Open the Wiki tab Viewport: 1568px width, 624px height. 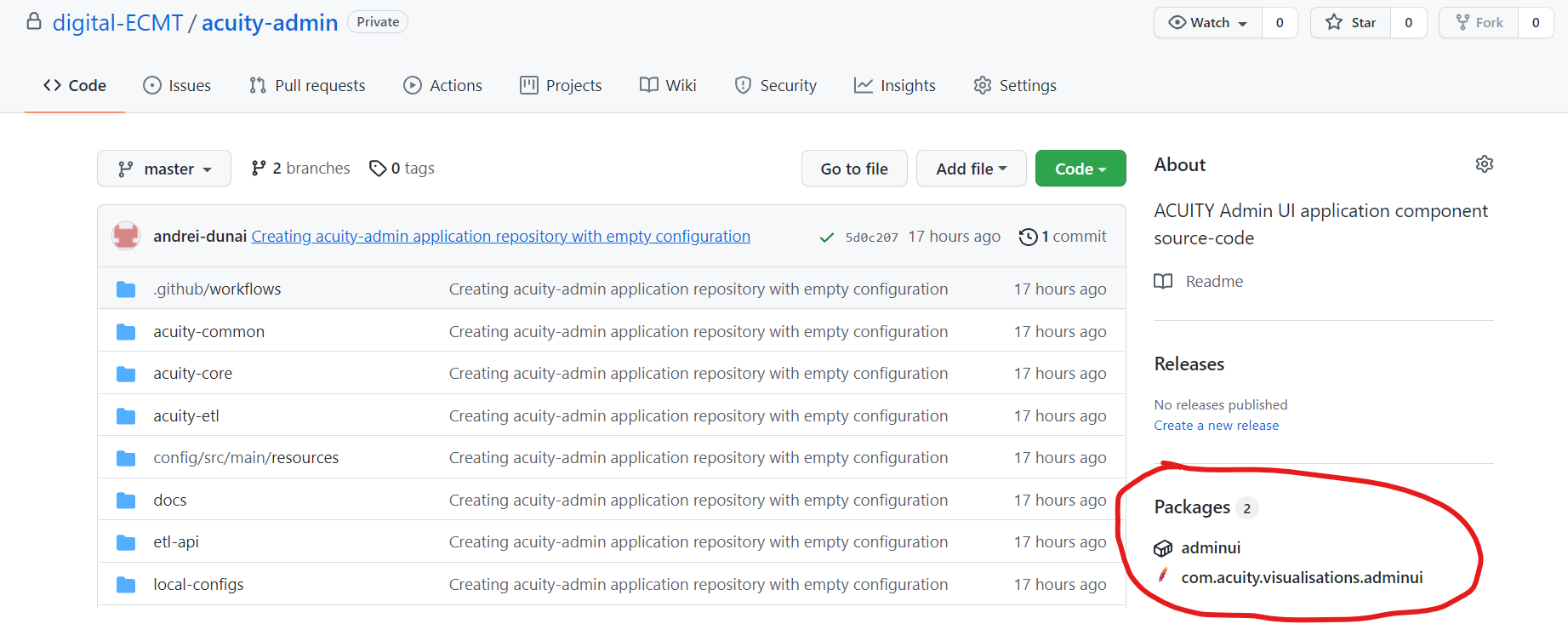coord(668,86)
